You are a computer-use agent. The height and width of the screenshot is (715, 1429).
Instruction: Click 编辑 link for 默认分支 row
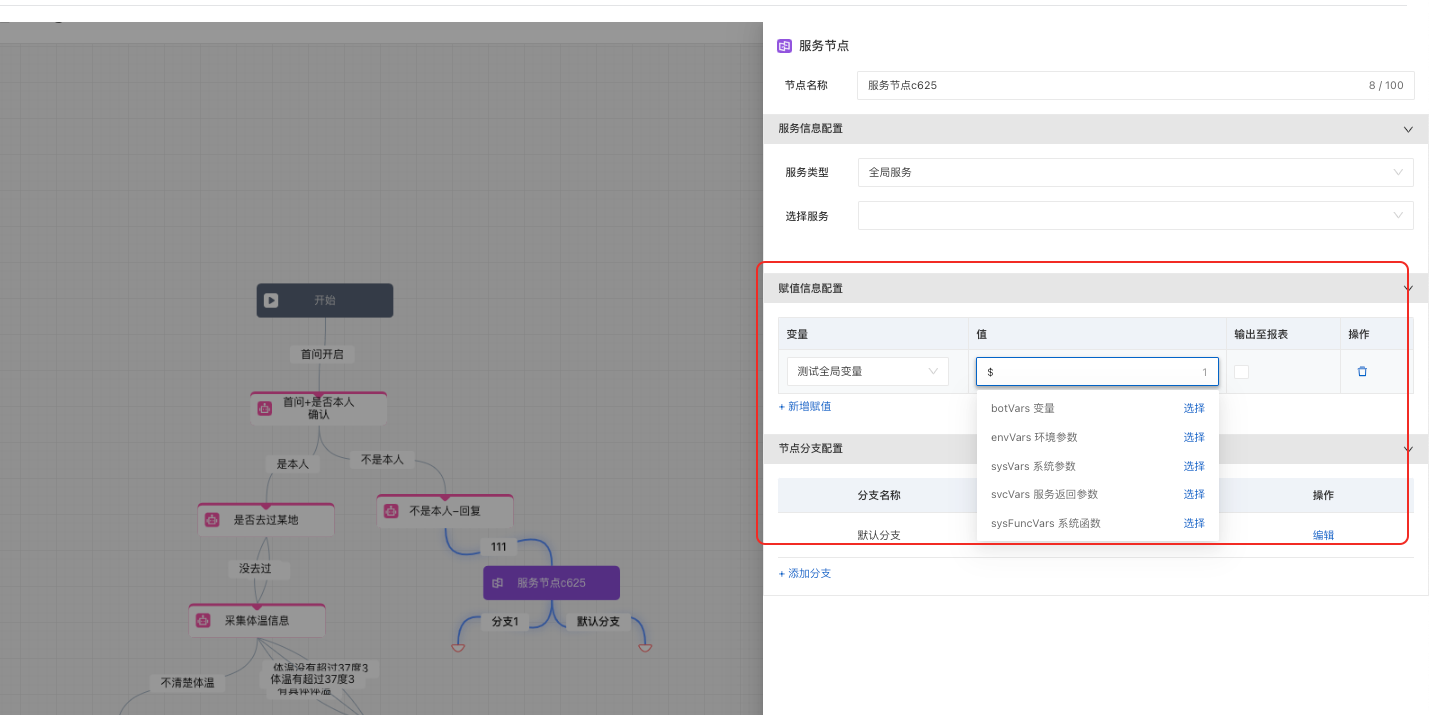point(1323,535)
